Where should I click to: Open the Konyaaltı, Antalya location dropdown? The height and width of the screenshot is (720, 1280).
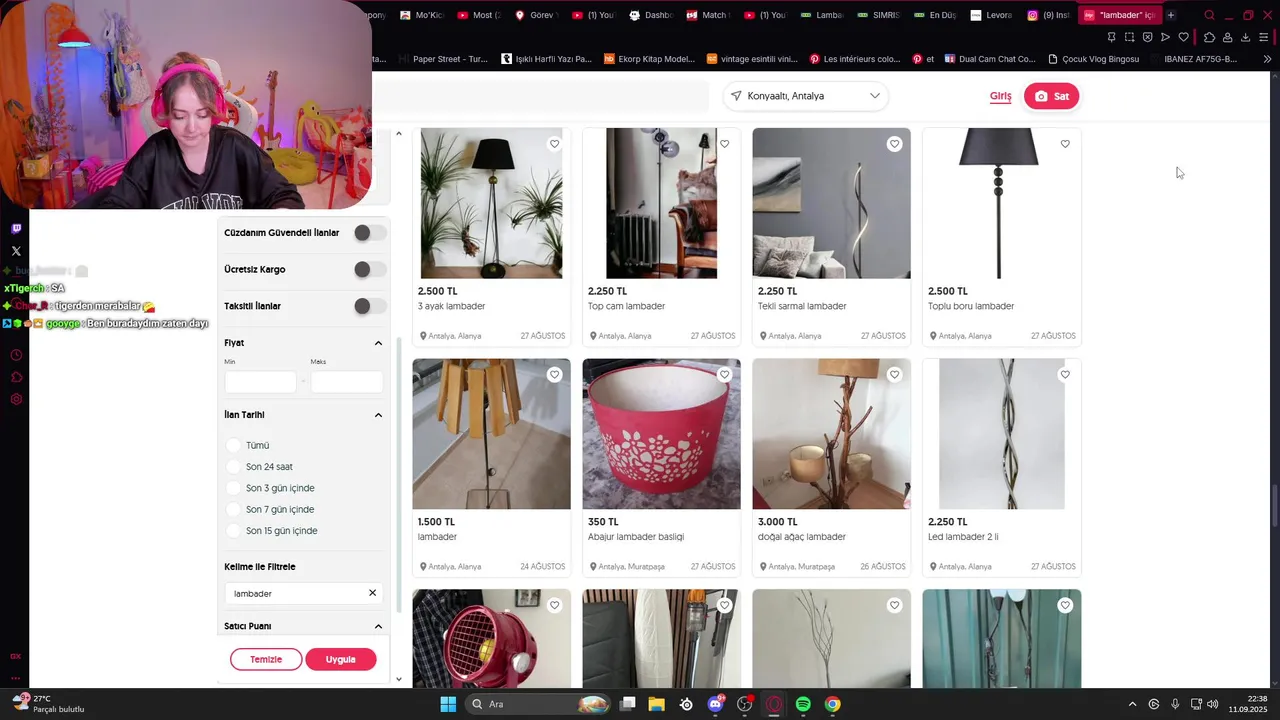tap(805, 96)
